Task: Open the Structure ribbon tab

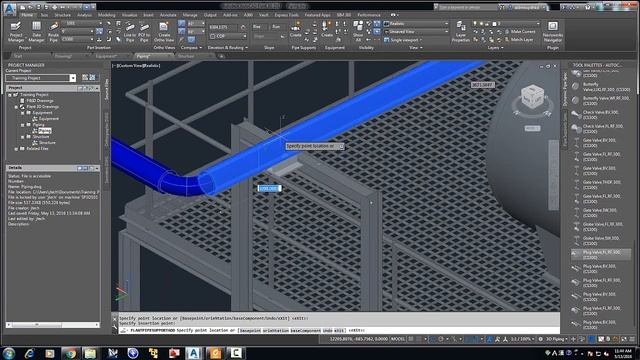Action: [62, 15]
